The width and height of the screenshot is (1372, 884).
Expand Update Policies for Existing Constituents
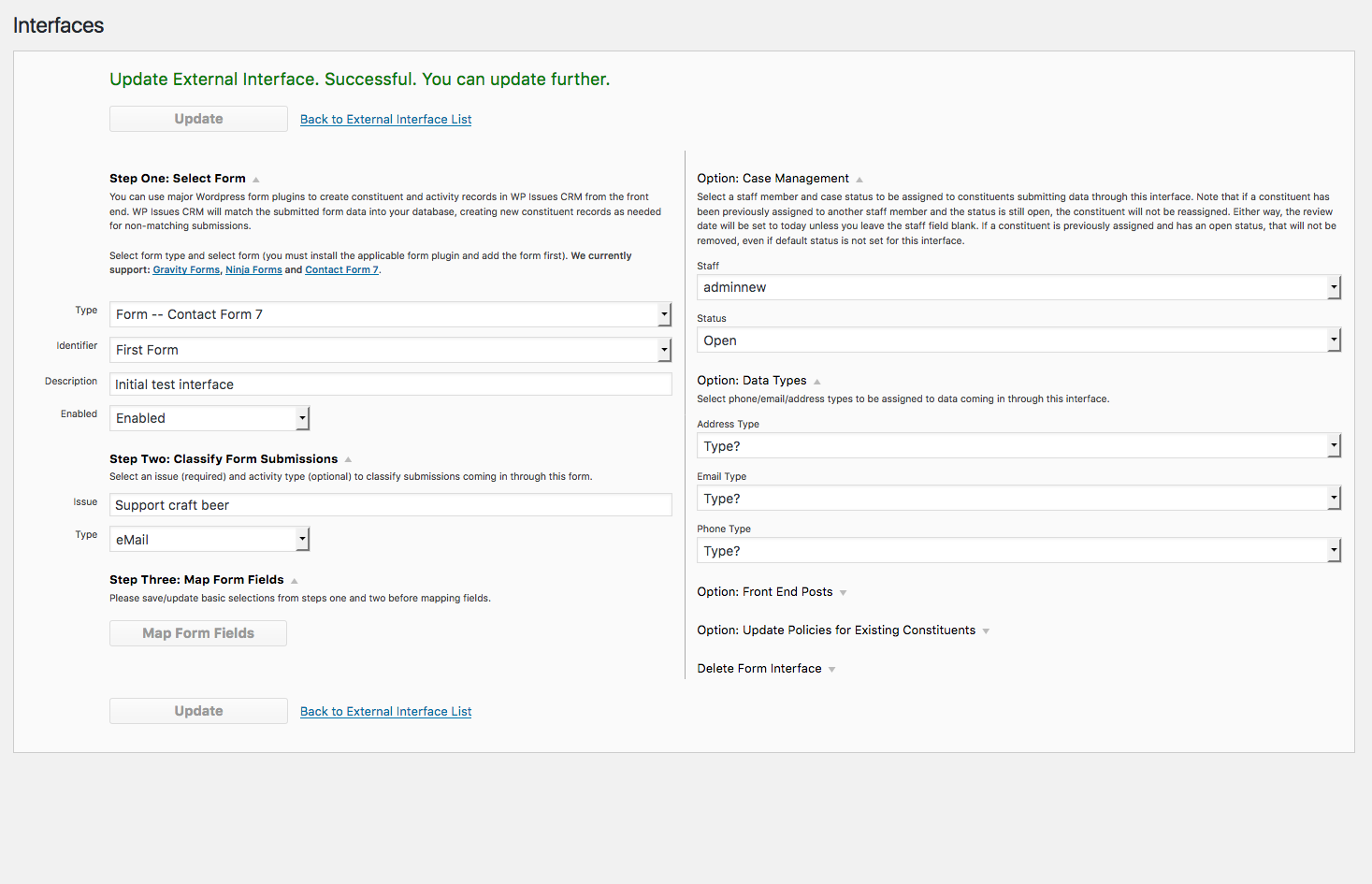tap(986, 631)
